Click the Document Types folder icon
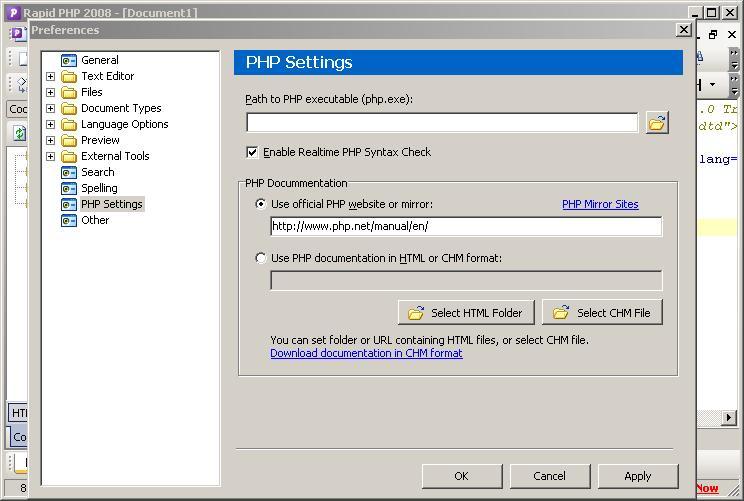 coord(69,109)
